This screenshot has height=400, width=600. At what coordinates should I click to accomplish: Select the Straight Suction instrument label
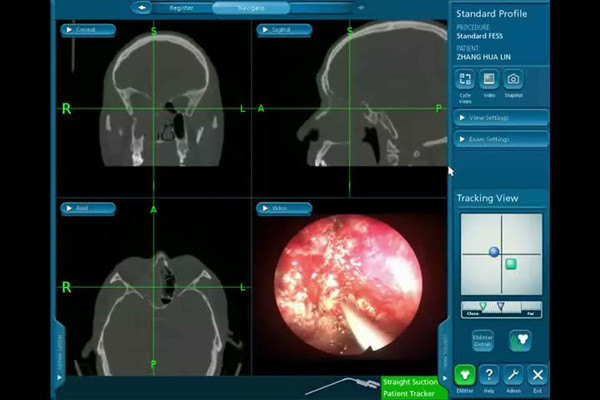coord(410,382)
